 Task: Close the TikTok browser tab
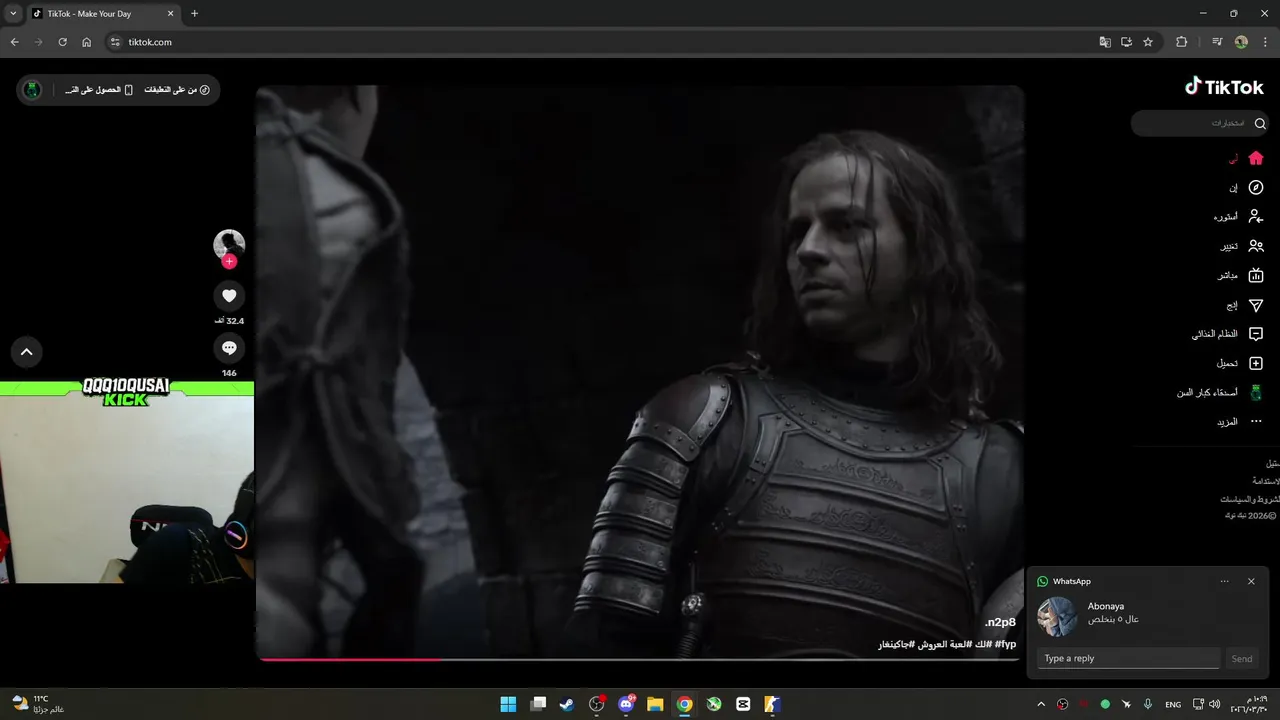[169, 14]
